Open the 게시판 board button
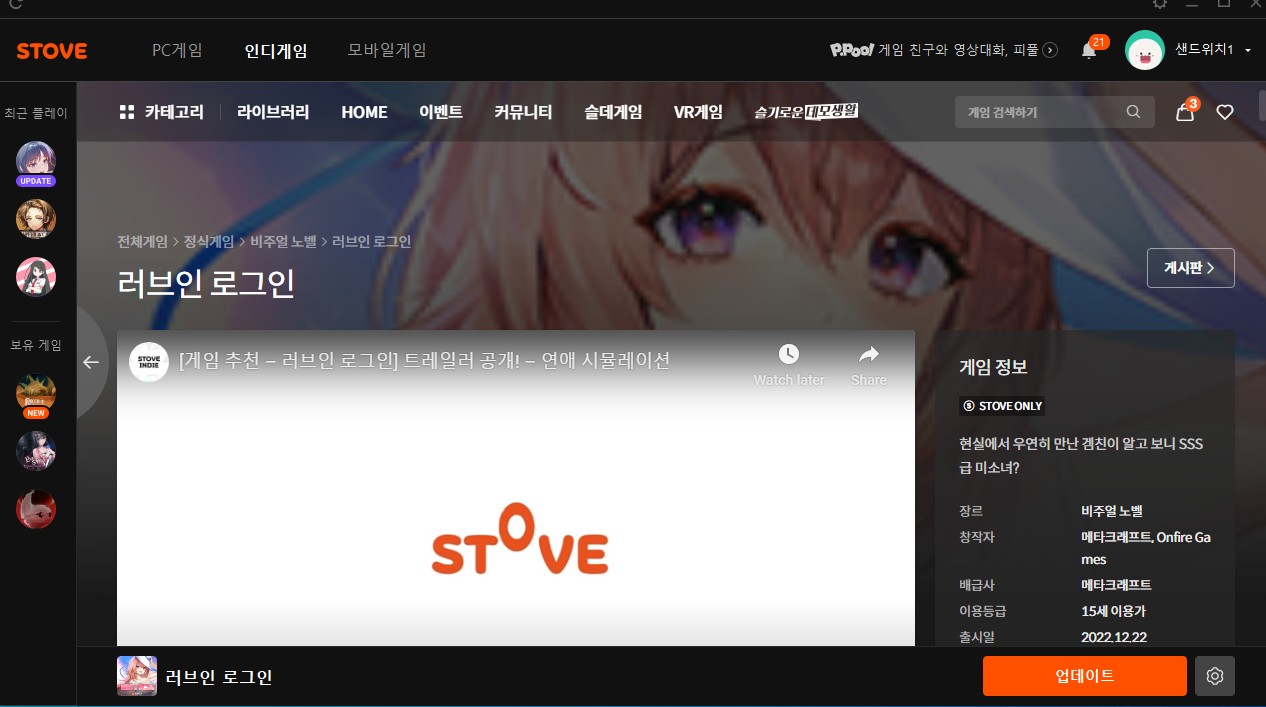Image resolution: width=1266 pixels, height=707 pixels. coord(1190,268)
